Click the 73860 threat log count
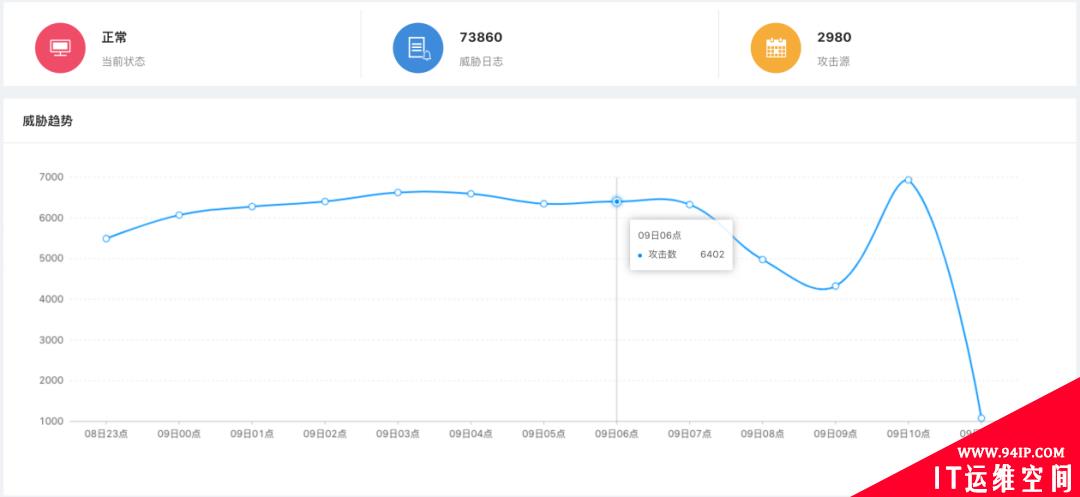1080x497 pixels. pos(481,37)
